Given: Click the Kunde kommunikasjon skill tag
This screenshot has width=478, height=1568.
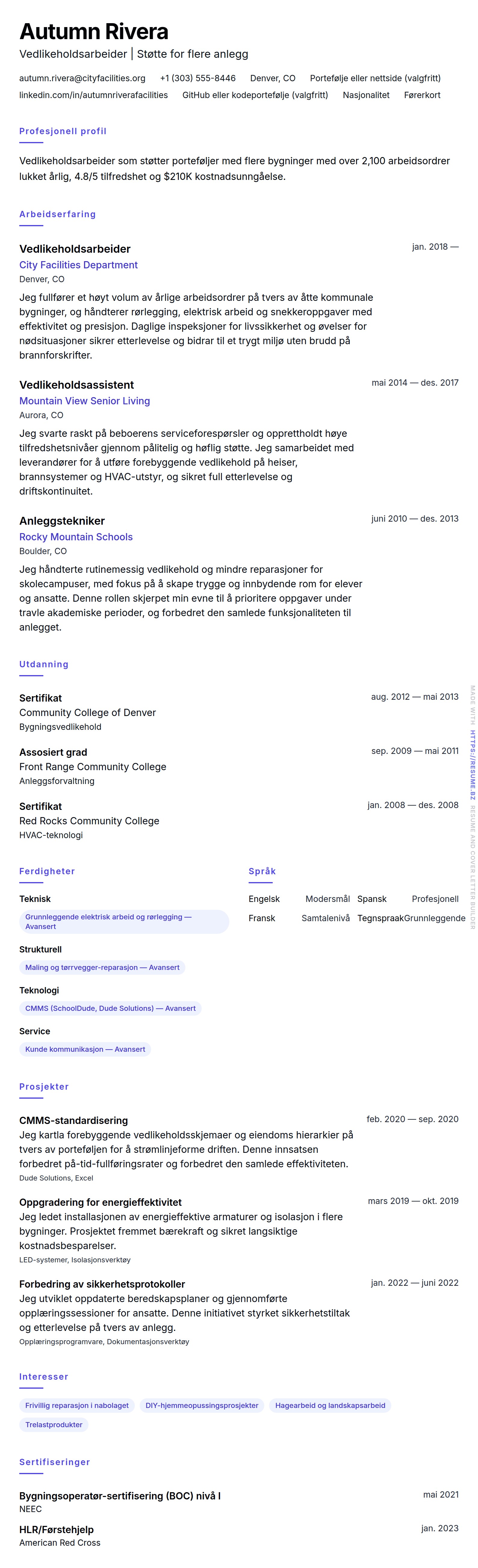Looking at the screenshot, I should 85,1049.
